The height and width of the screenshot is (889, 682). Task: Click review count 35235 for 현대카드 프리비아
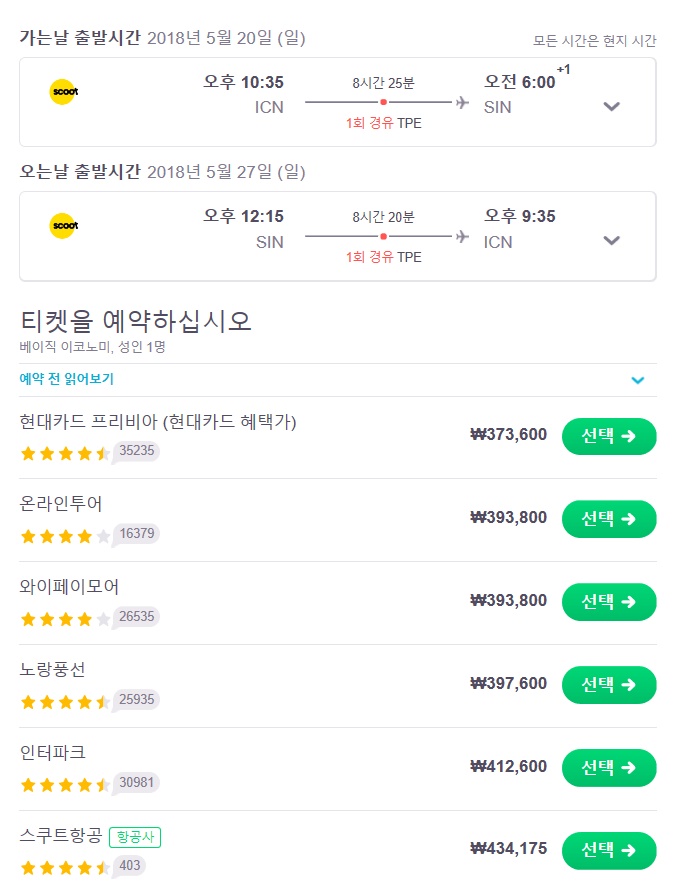click(136, 451)
